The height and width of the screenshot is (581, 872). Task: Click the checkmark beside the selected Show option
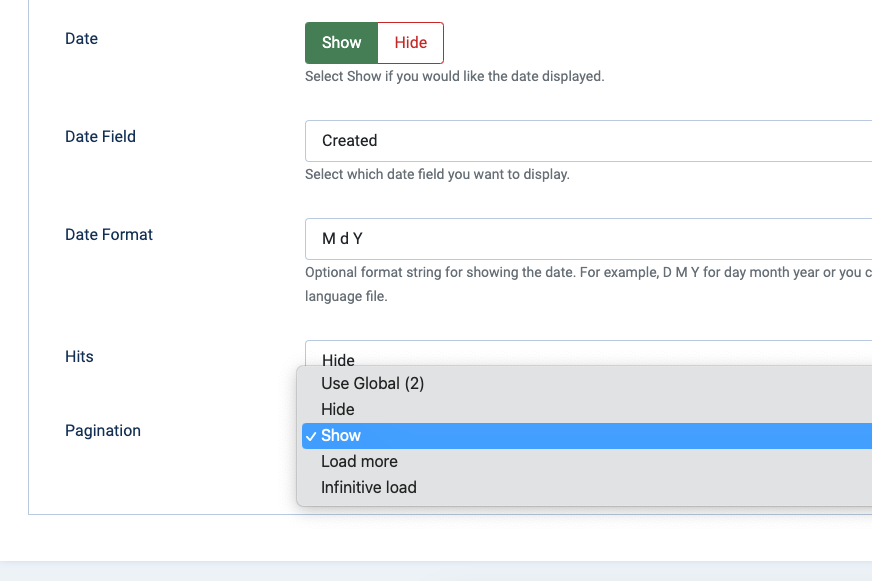pos(312,436)
